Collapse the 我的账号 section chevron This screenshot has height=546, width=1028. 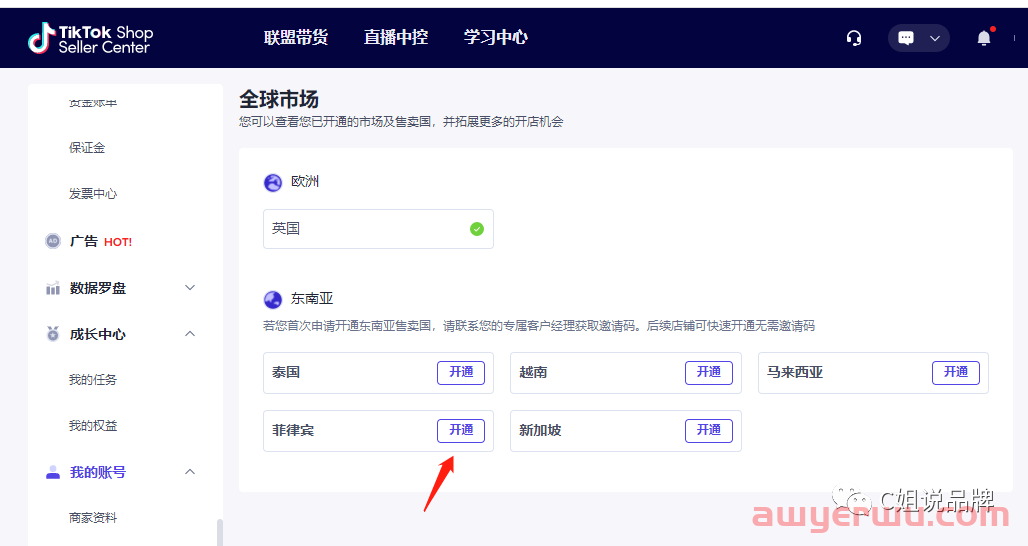190,472
